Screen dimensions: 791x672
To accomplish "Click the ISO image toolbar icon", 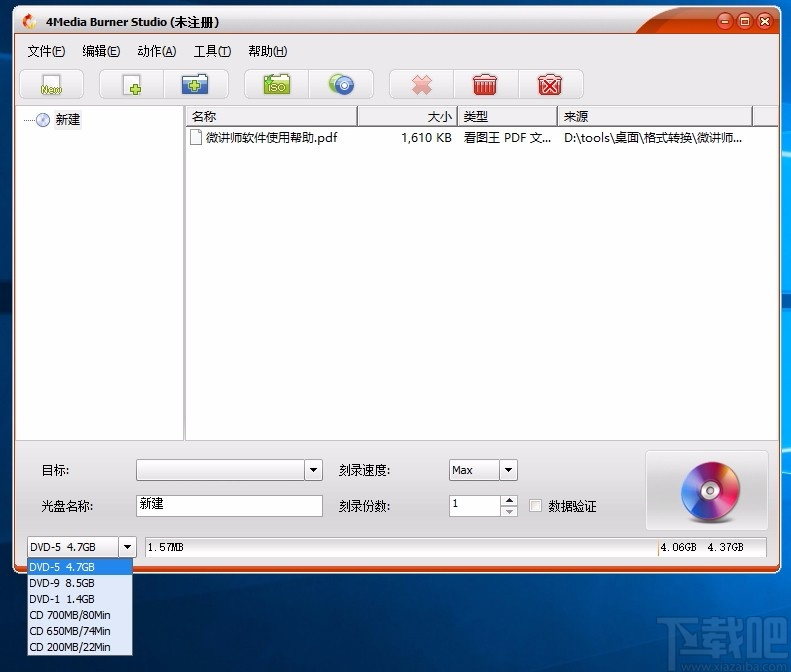I will [x=276, y=85].
